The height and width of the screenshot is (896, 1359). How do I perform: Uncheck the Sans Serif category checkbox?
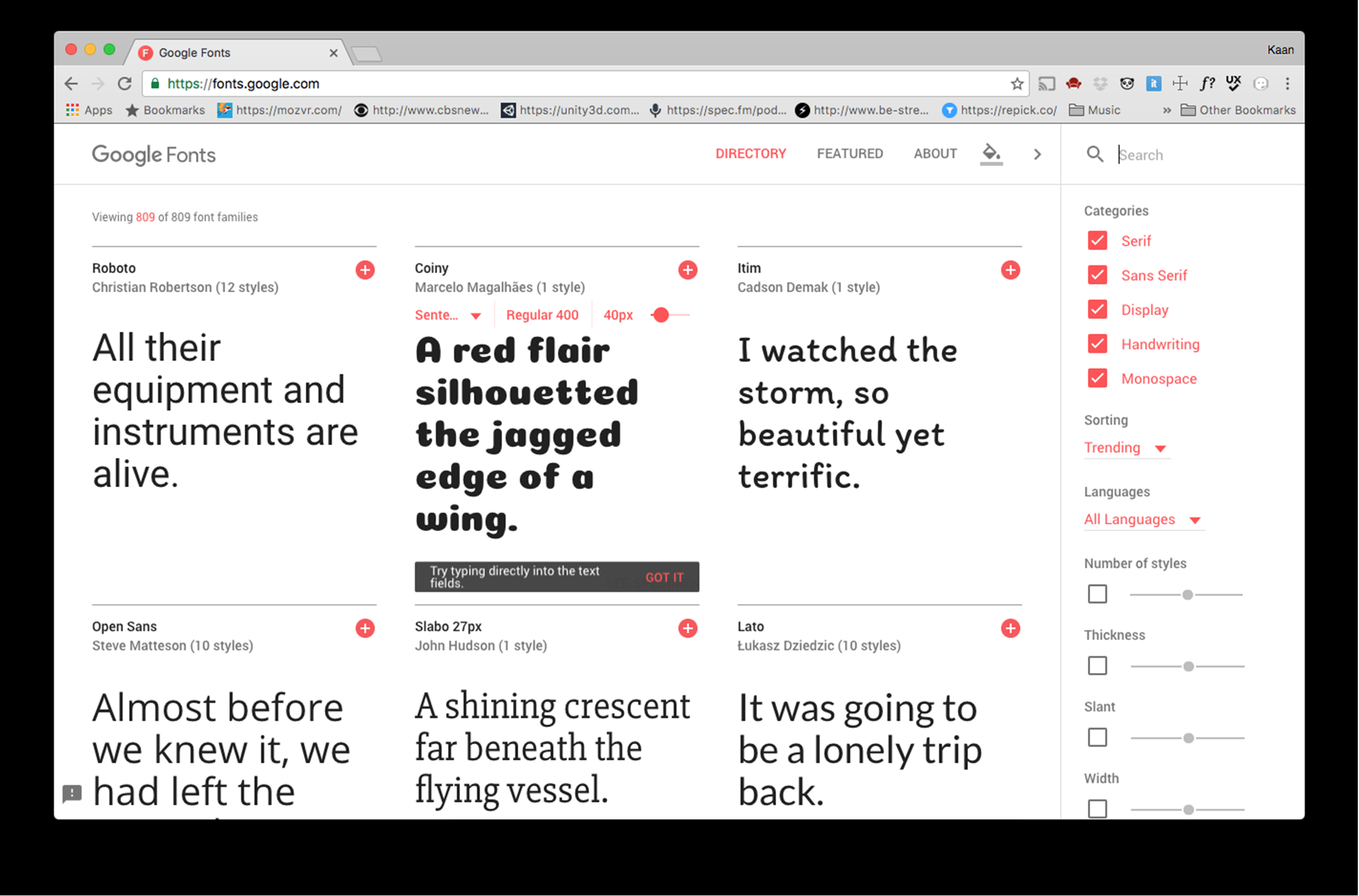click(x=1097, y=275)
